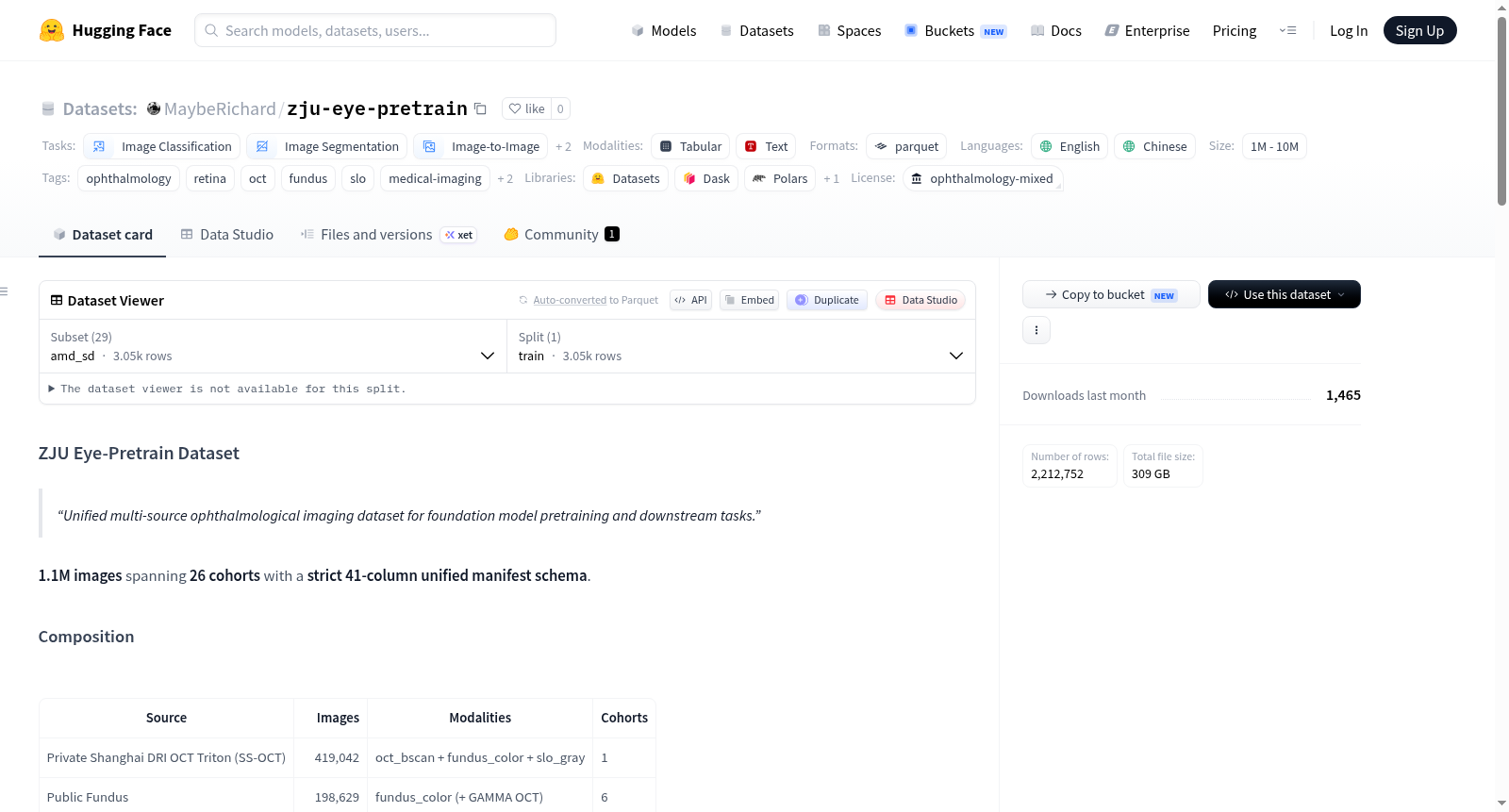Expand the Subset amd_sd dropdown
Screen dimensions: 1509x812
tap(273, 346)
